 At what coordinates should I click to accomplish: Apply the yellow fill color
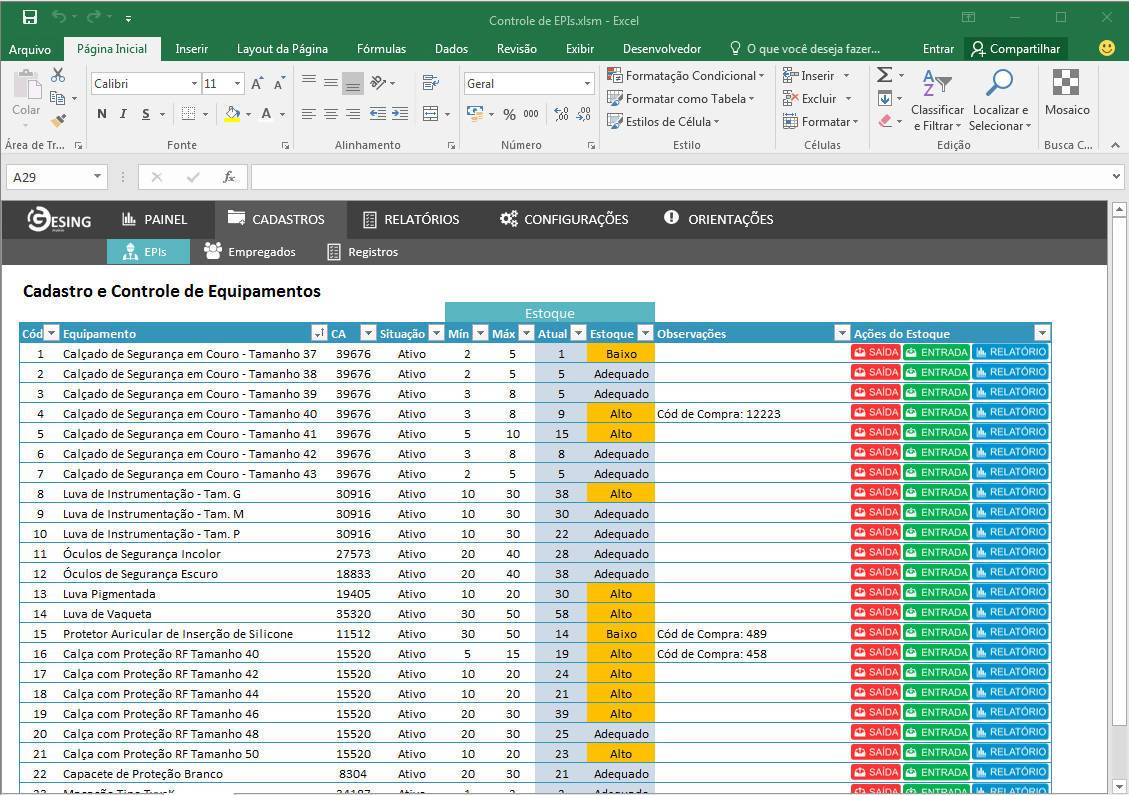point(232,114)
